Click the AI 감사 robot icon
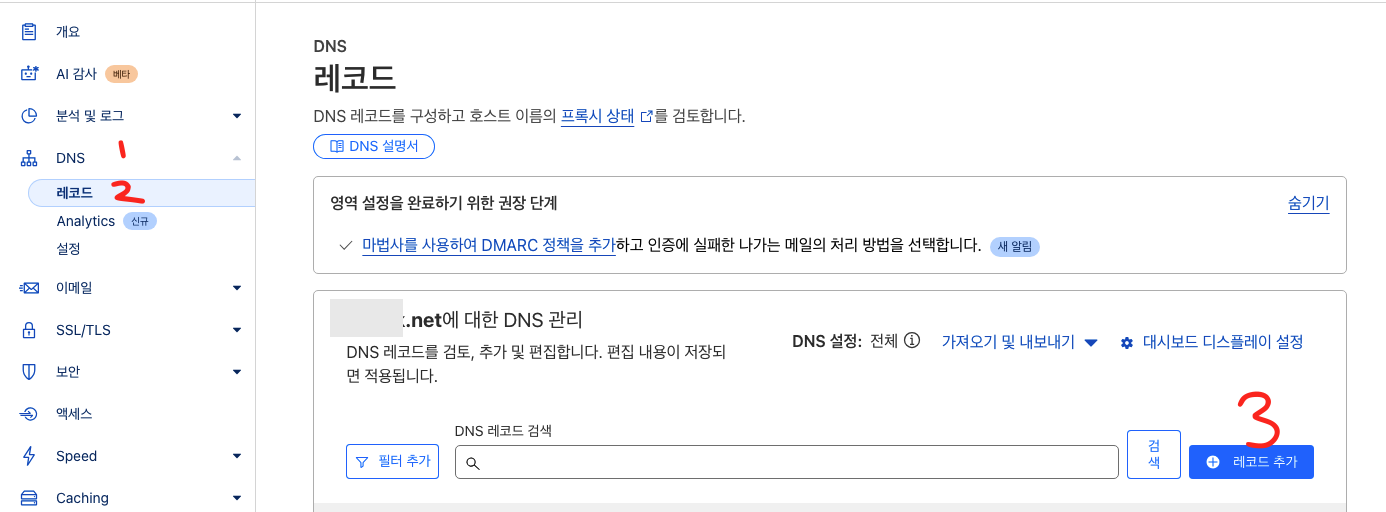 (x=29, y=74)
